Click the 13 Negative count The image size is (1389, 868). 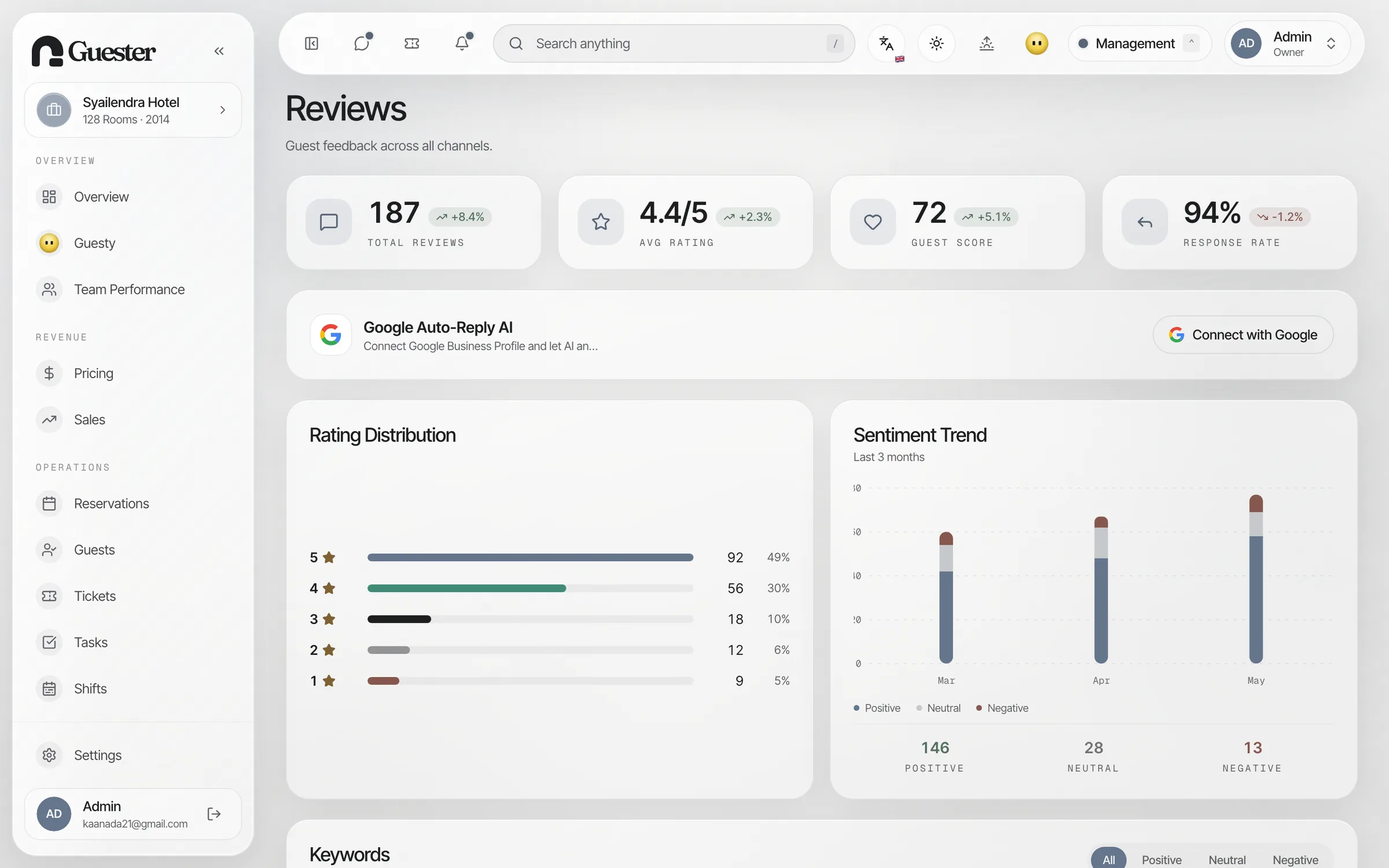click(1252, 748)
